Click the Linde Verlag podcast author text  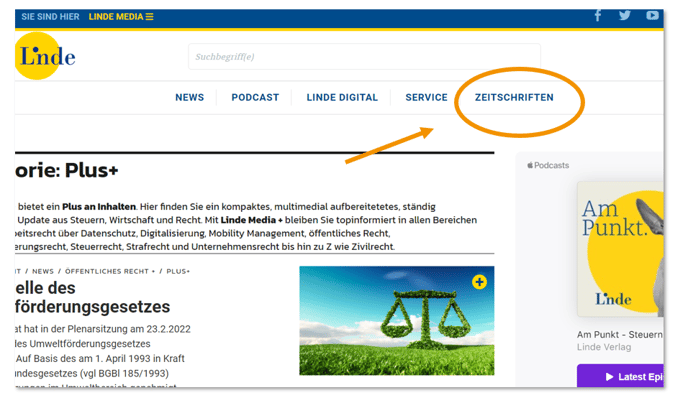[x=604, y=347]
